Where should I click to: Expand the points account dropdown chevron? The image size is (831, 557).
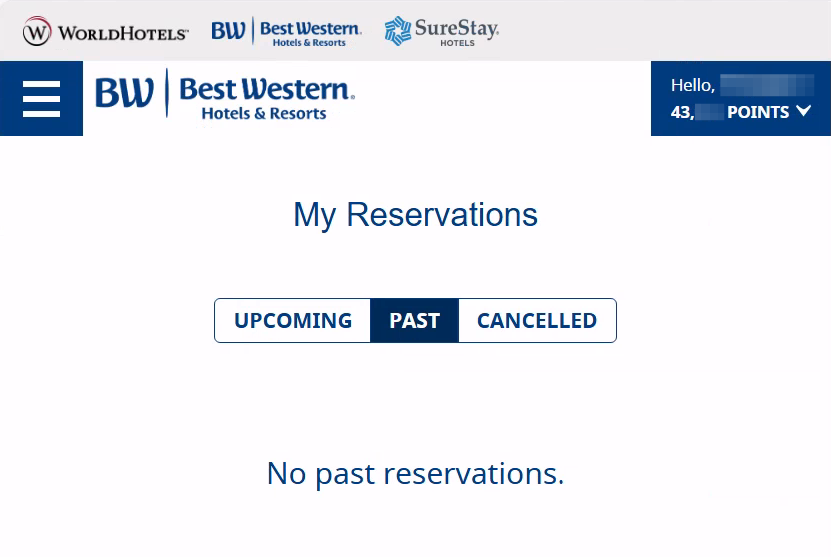(x=804, y=111)
